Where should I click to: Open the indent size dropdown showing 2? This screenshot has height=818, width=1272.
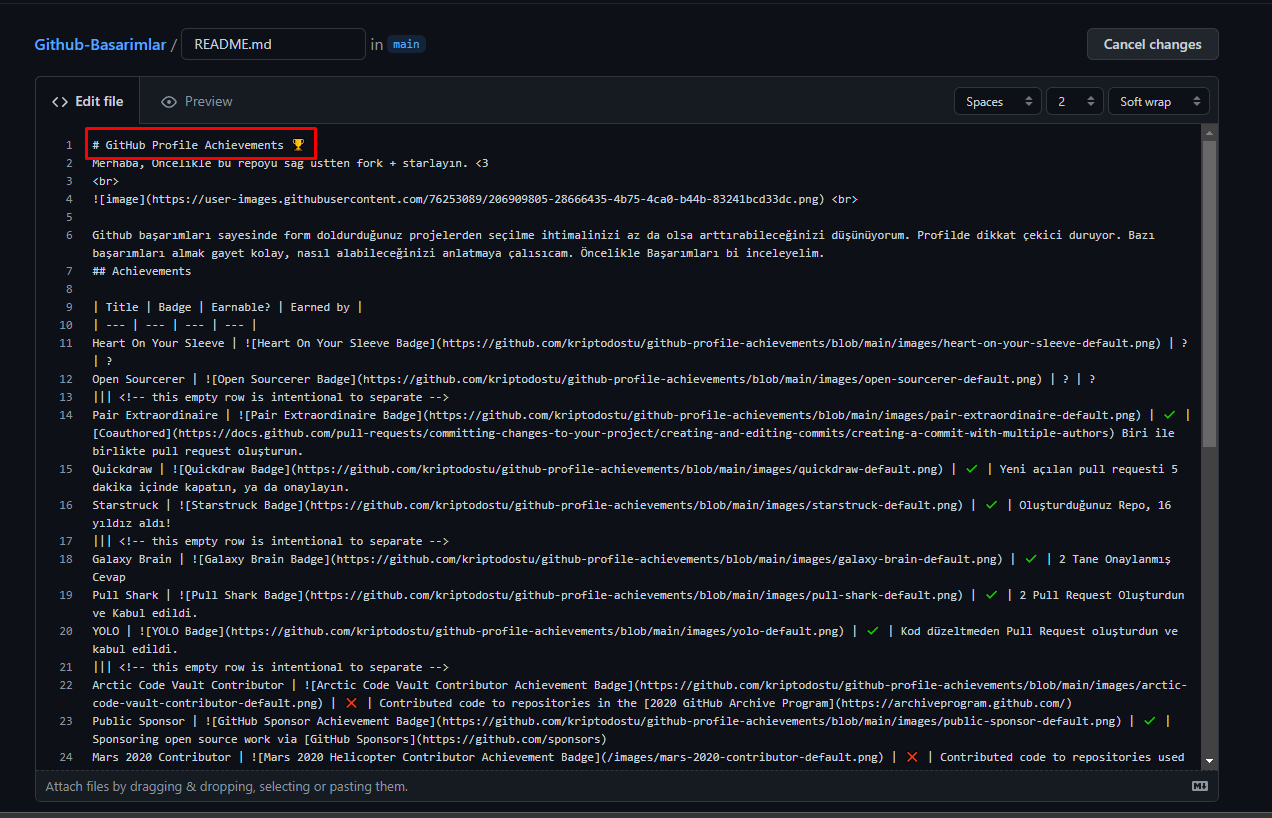pyautogui.click(x=1075, y=102)
